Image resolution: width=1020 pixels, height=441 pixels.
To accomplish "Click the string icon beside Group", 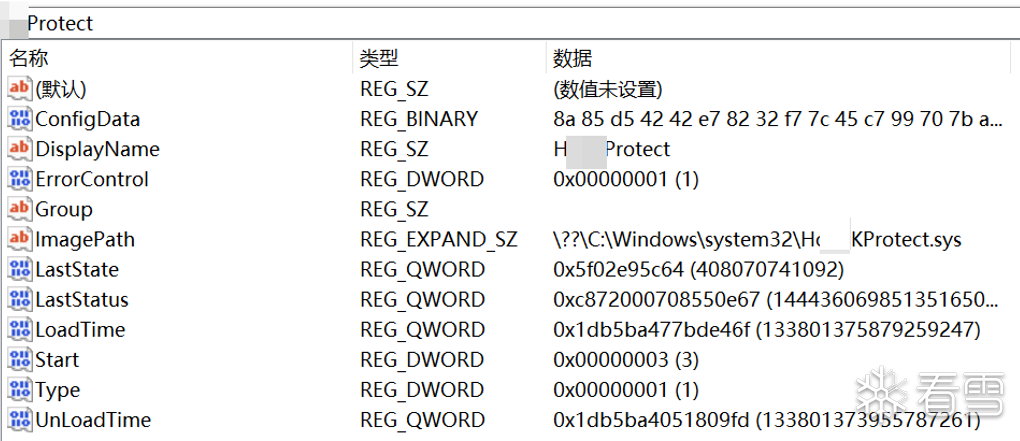I will point(19,209).
